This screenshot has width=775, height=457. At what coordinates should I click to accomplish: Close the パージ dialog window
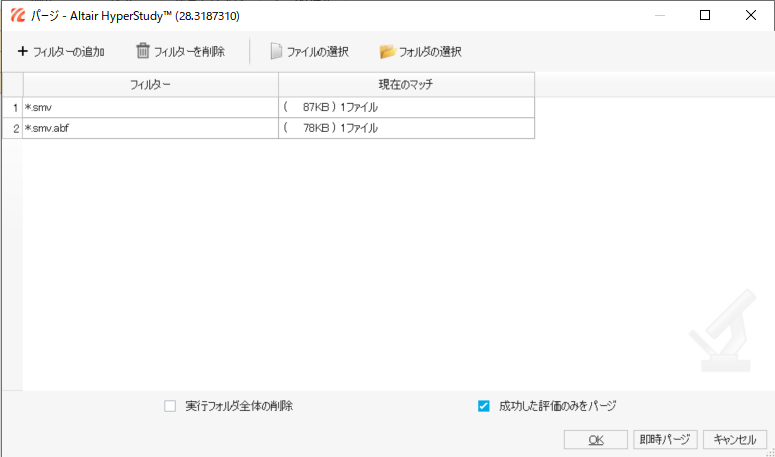point(751,16)
